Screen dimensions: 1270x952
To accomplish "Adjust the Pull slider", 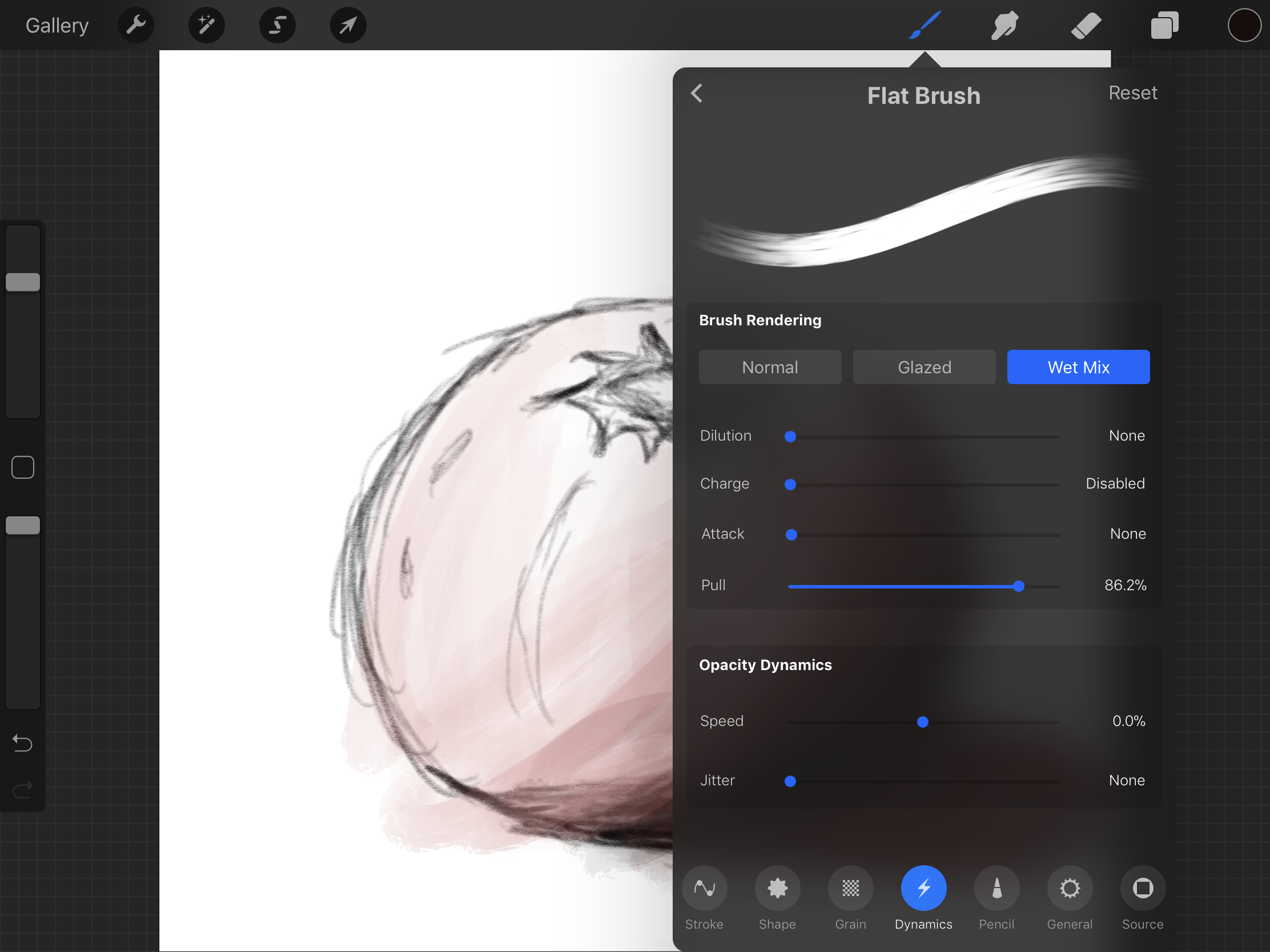I will 1018,586.
